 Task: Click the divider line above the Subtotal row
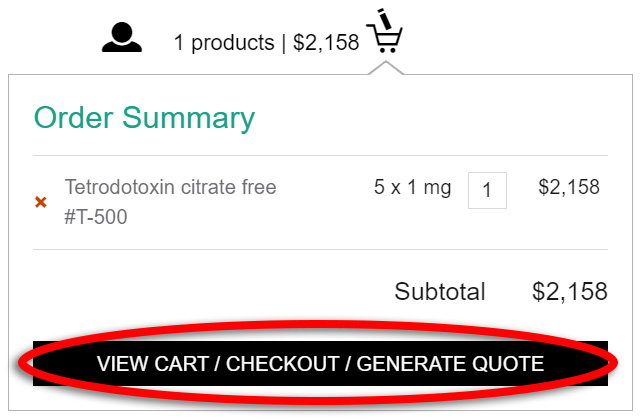(x=320, y=249)
